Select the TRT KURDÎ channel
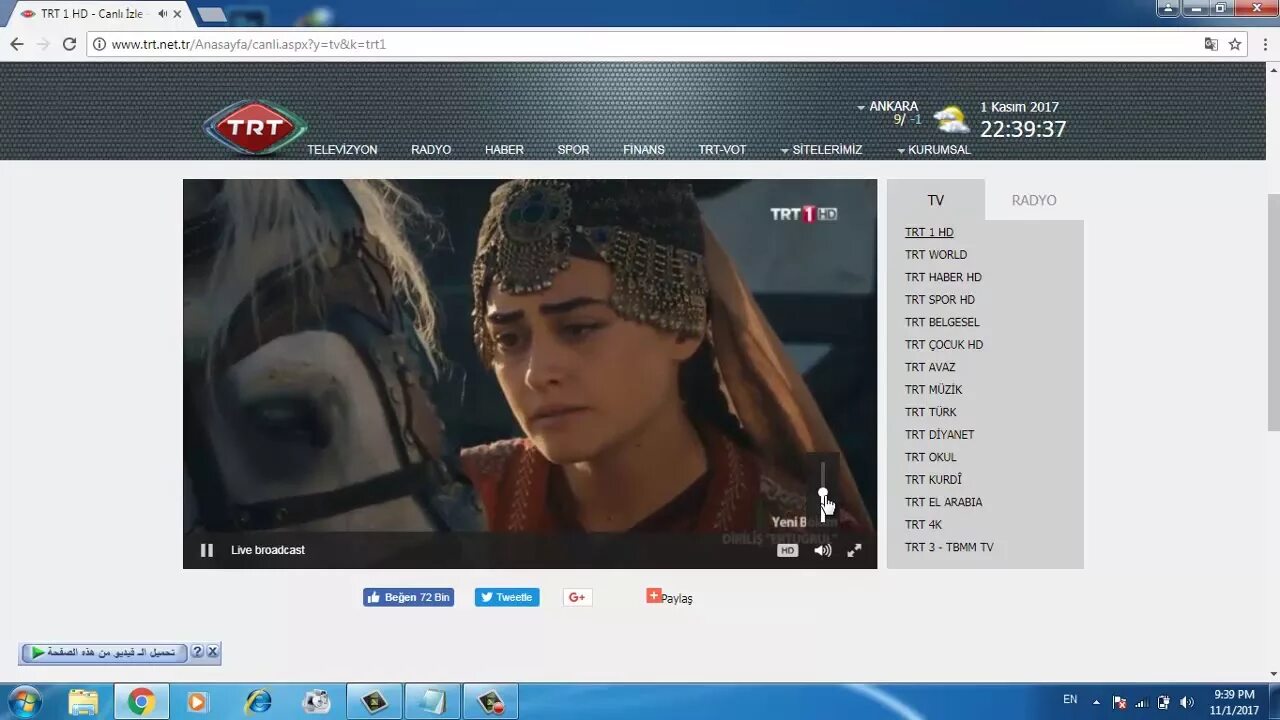This screenshot has height=720, width=1280. pyautogui.click(x=933, y=480)
